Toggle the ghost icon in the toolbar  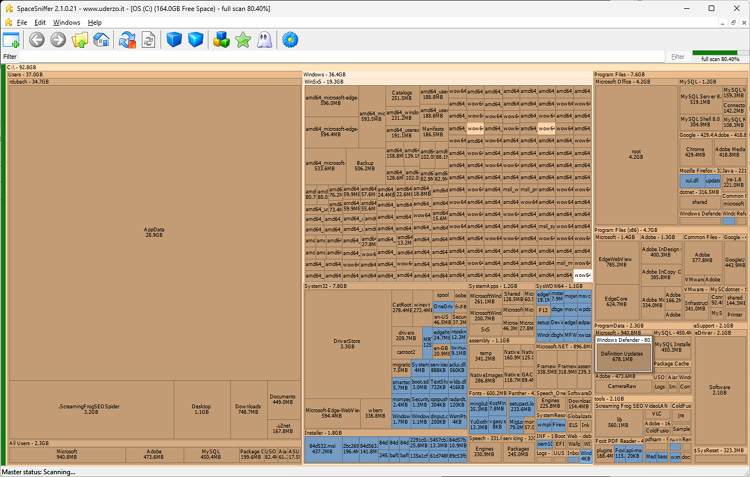[264, 40]
